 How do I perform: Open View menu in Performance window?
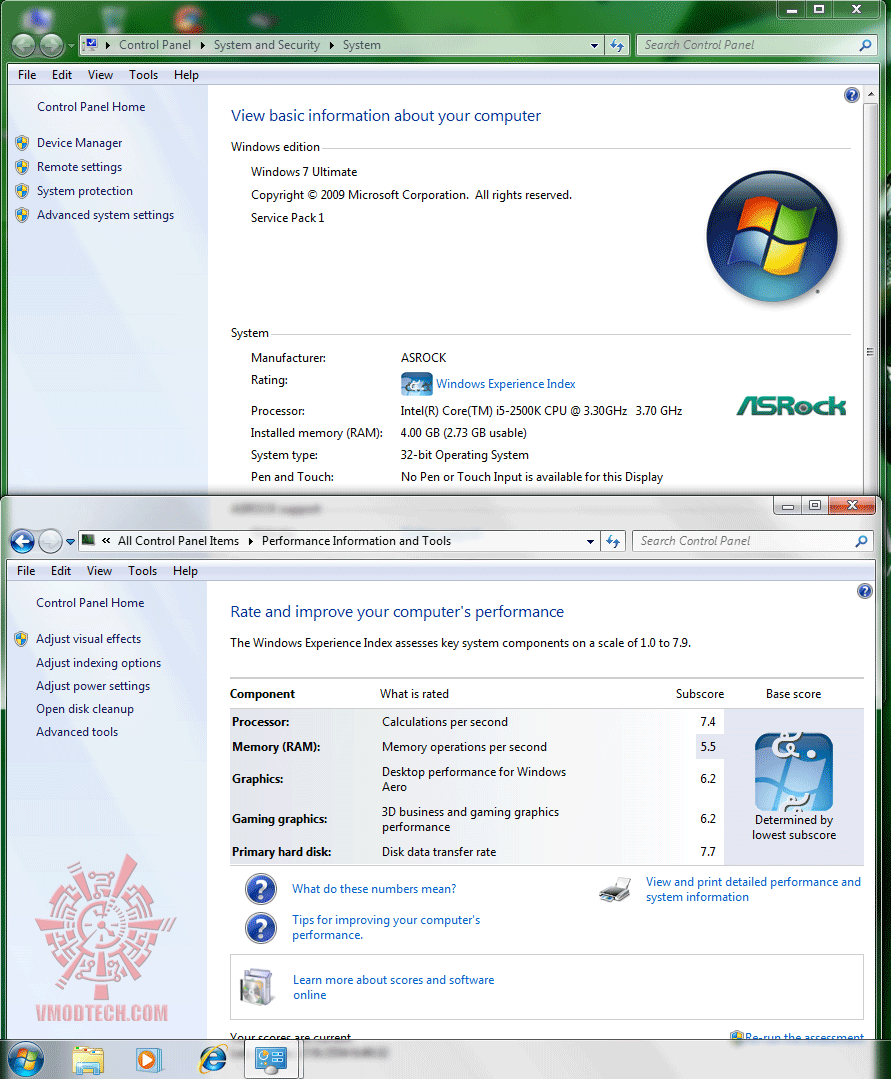pos(99,571)
